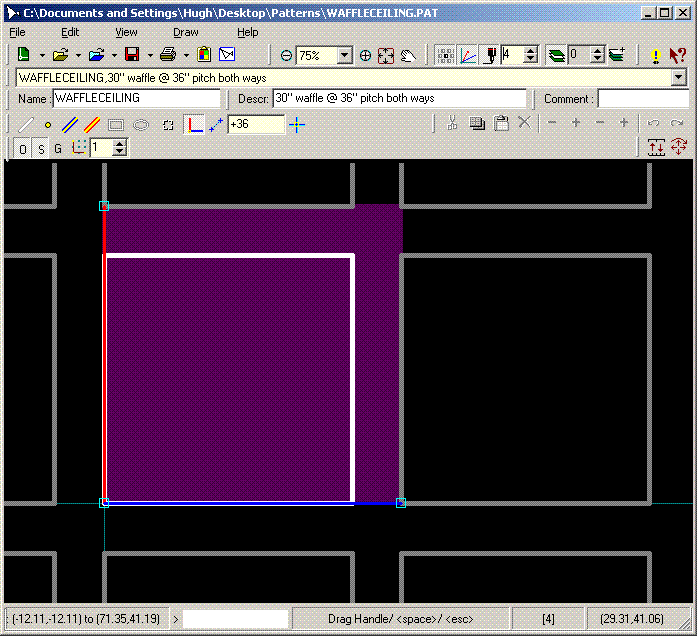
Task: Click the +36 offset input field
Action: (256, 124)
